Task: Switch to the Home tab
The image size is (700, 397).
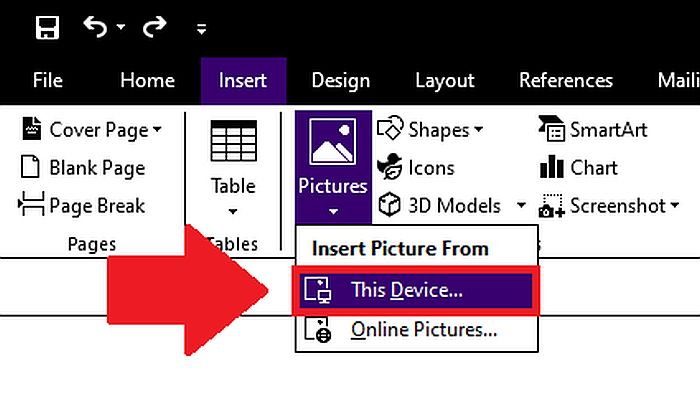Action: click(147, 81)
